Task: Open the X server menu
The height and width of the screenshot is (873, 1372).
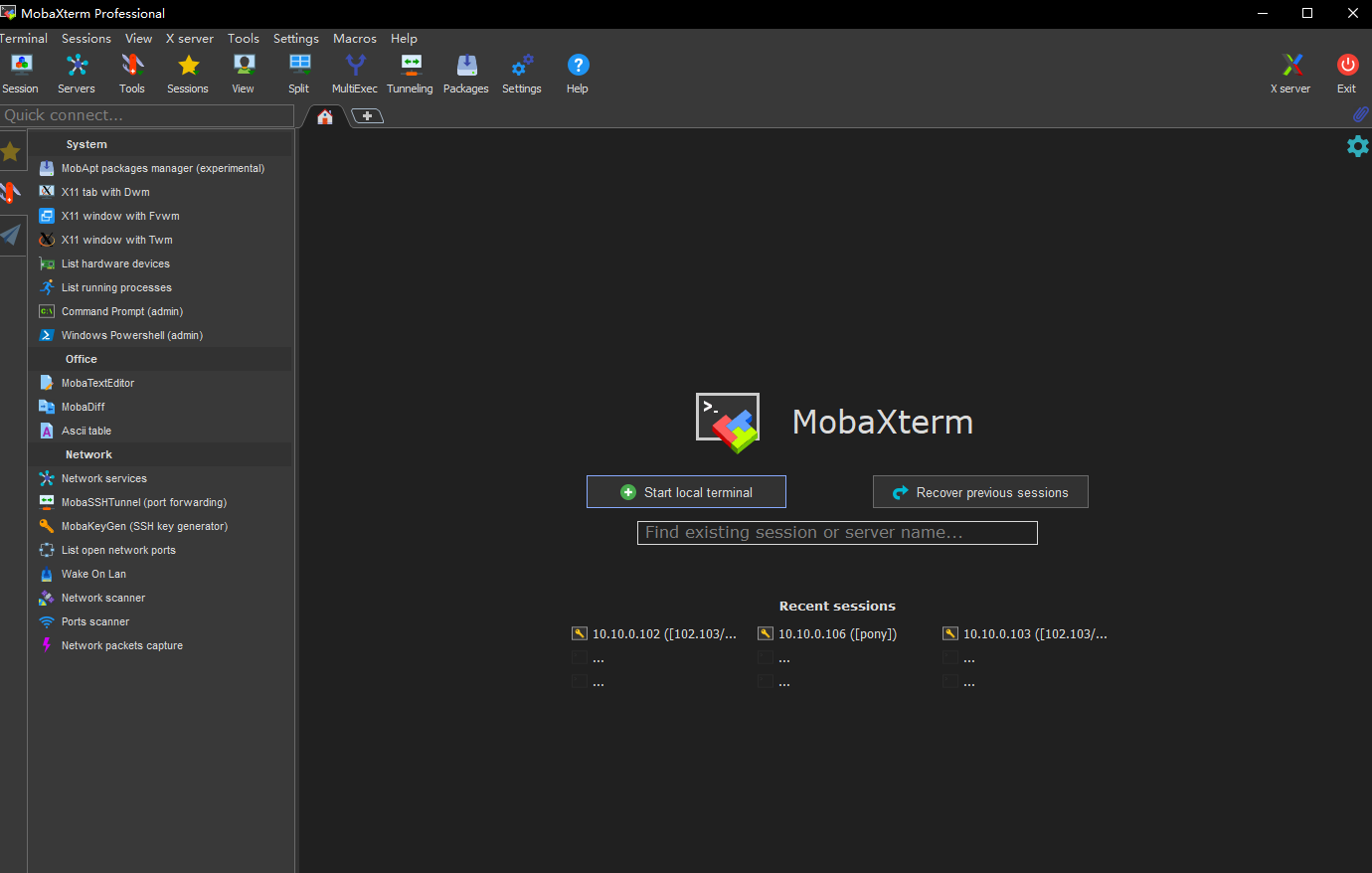Action: click(190, 39)
